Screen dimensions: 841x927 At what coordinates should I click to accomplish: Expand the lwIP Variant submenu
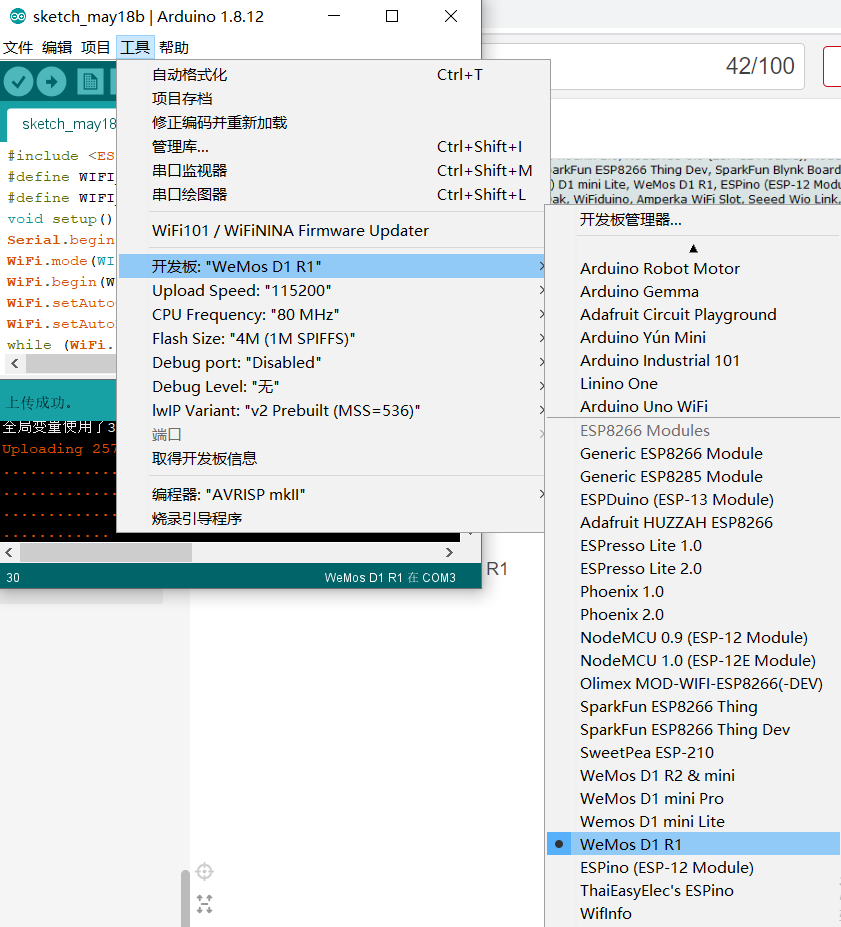click(331, 410)
